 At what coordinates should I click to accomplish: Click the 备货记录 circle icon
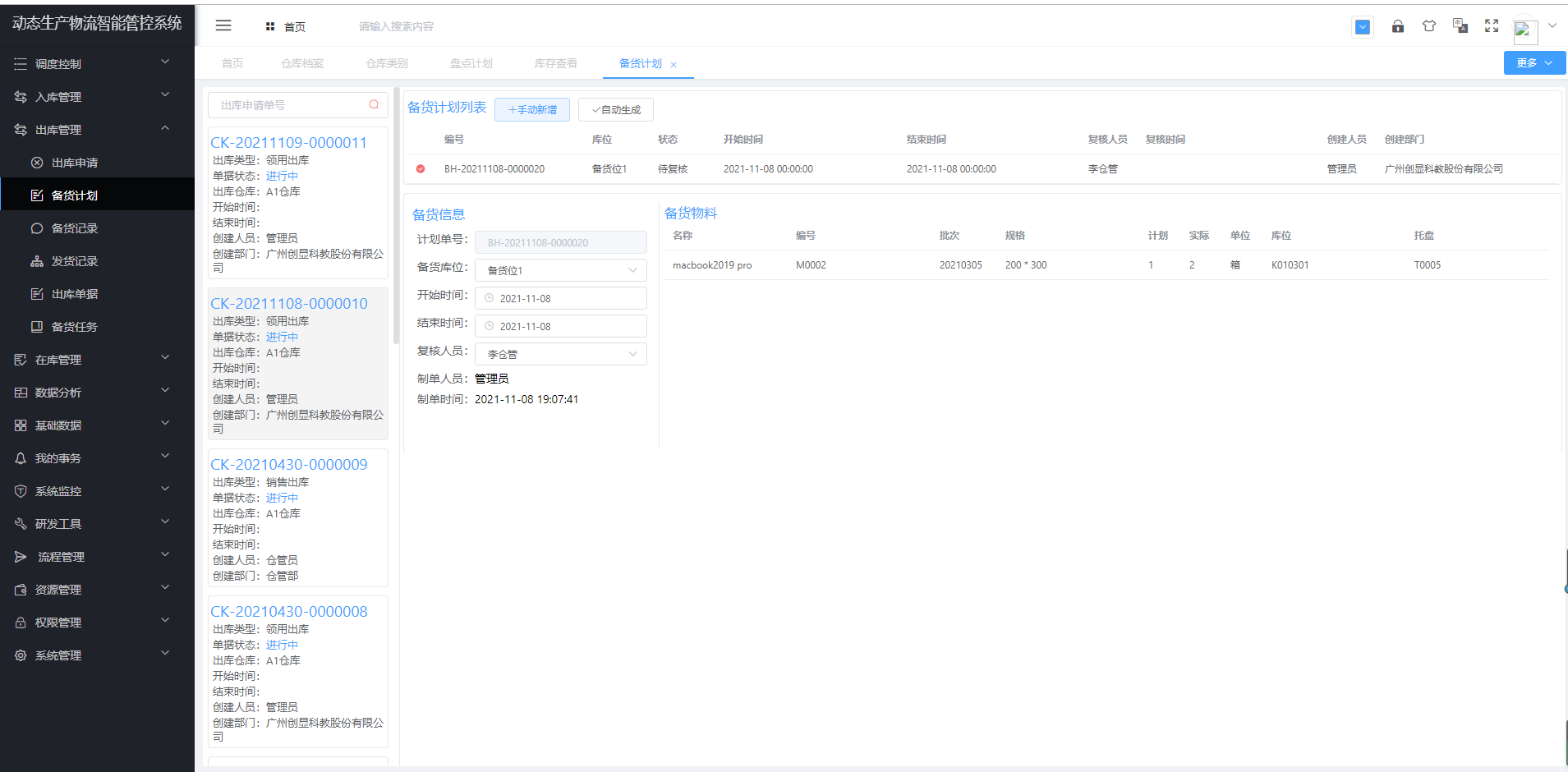coord(37,228)
